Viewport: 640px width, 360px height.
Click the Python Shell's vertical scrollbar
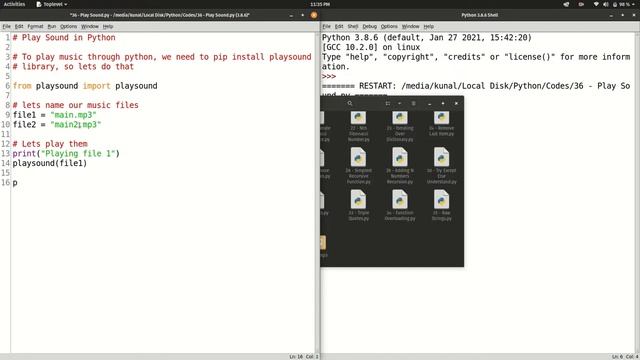[x=638, y=192]
